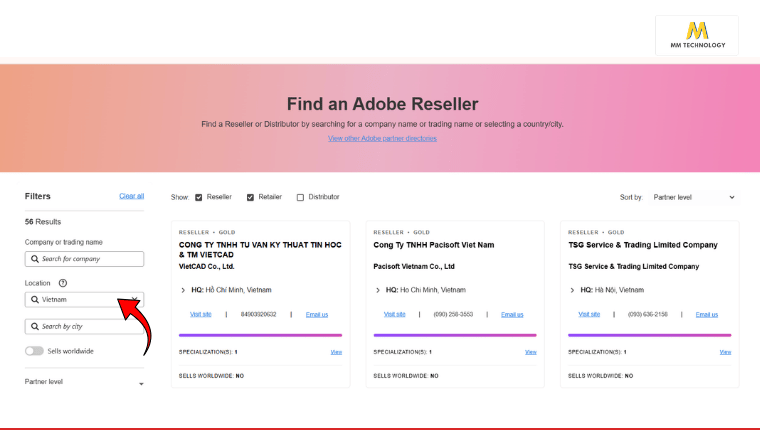This screenshot has width=760, height=430.
Task: Select CONG TY TNHH TU VAN KY THUAT title
Action: 260,250
